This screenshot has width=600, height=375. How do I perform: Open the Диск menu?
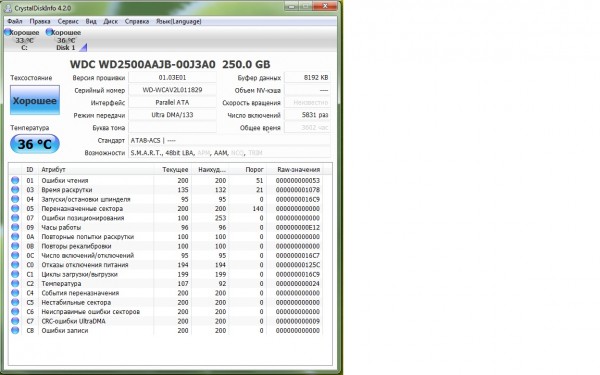tap(111, 21)
